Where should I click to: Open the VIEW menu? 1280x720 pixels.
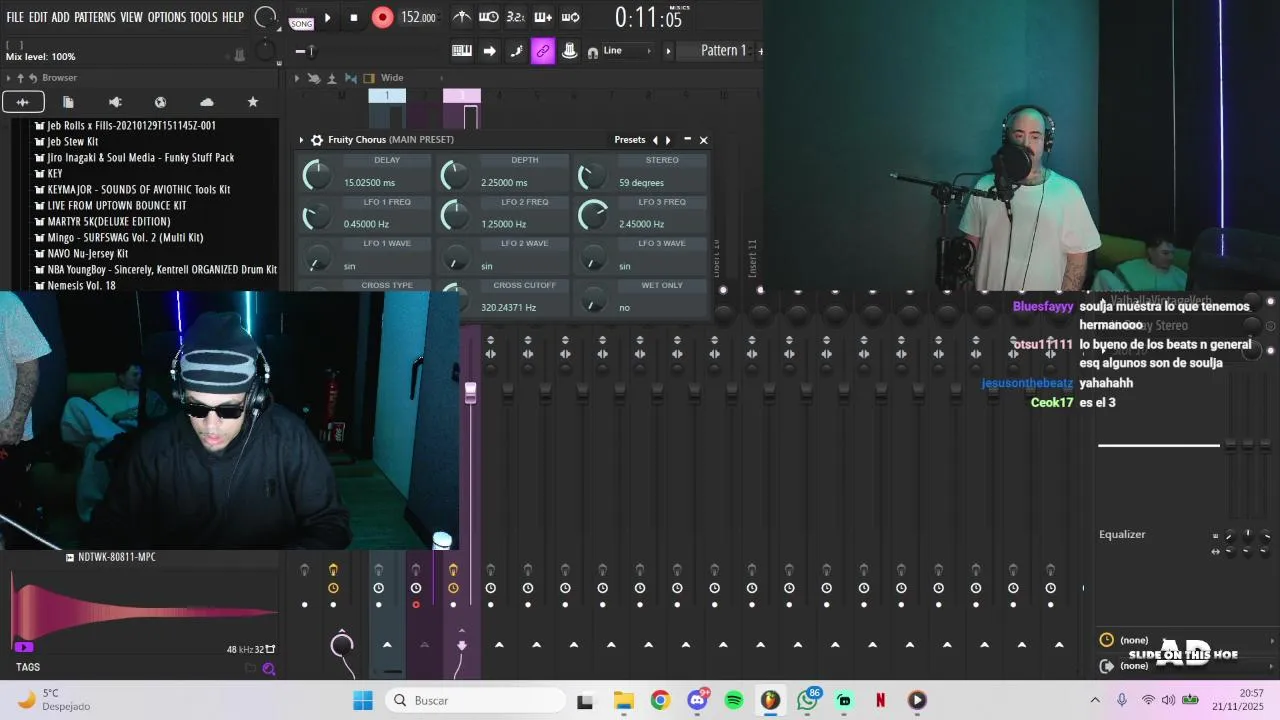(x=132, y=17)
